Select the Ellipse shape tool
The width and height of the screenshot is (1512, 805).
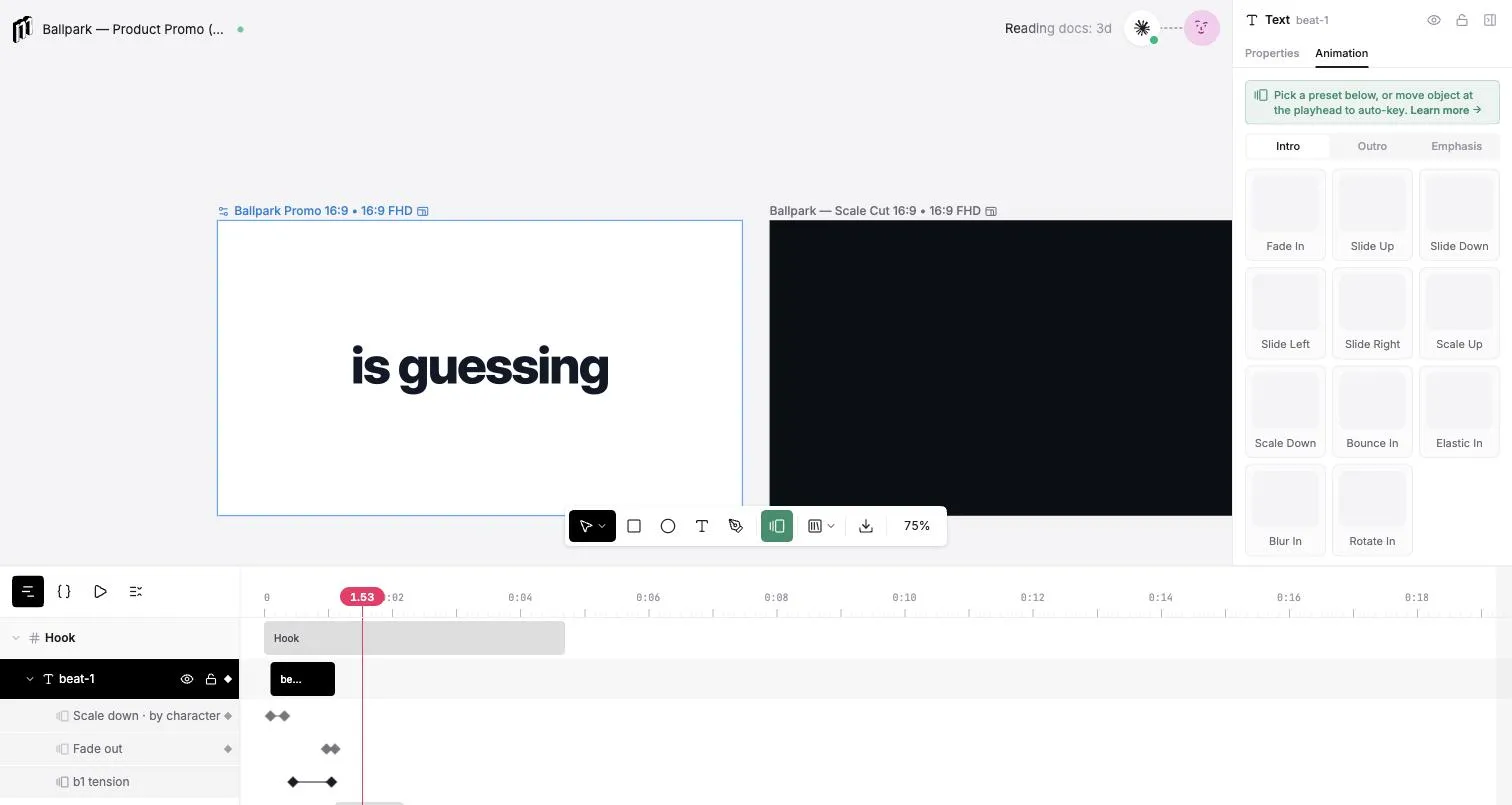(668, 526)
